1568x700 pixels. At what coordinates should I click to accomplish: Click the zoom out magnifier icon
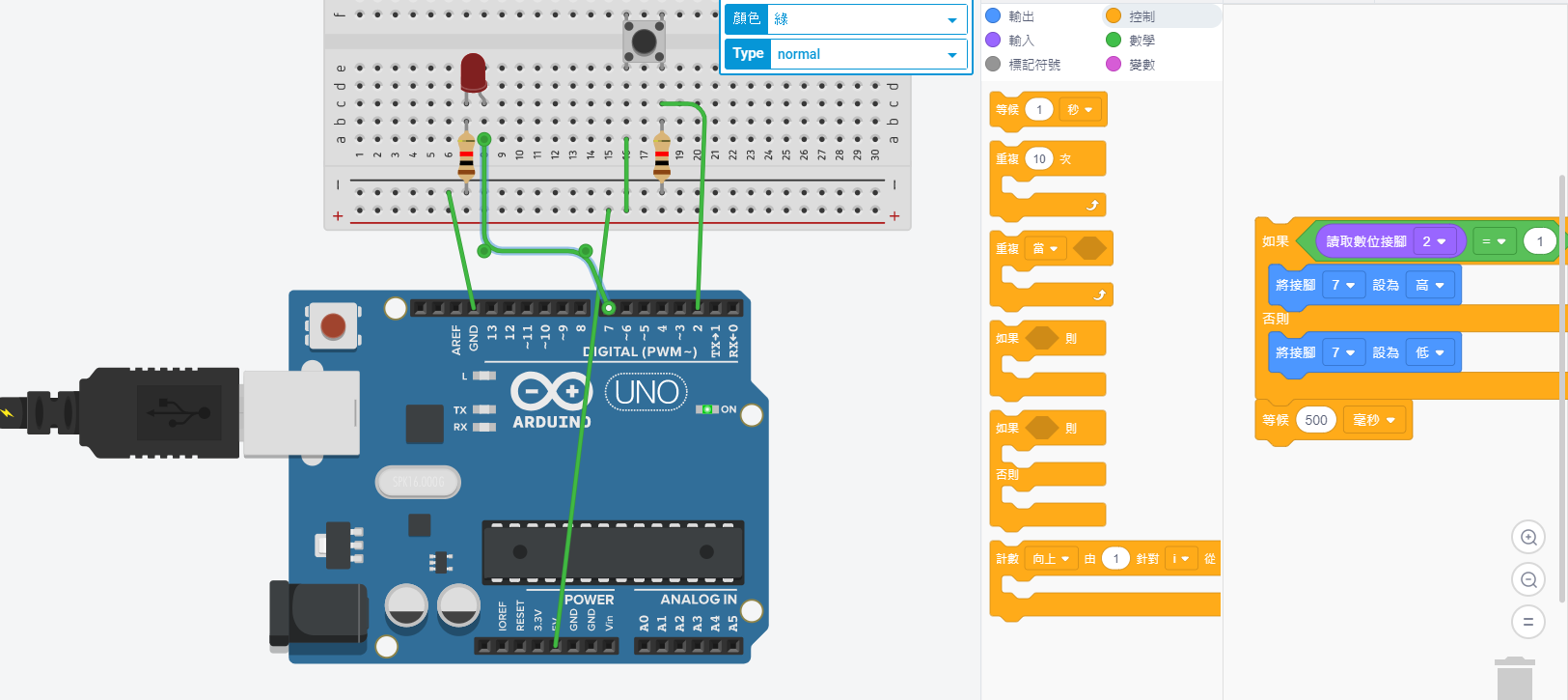click(x=1528, y=580)
